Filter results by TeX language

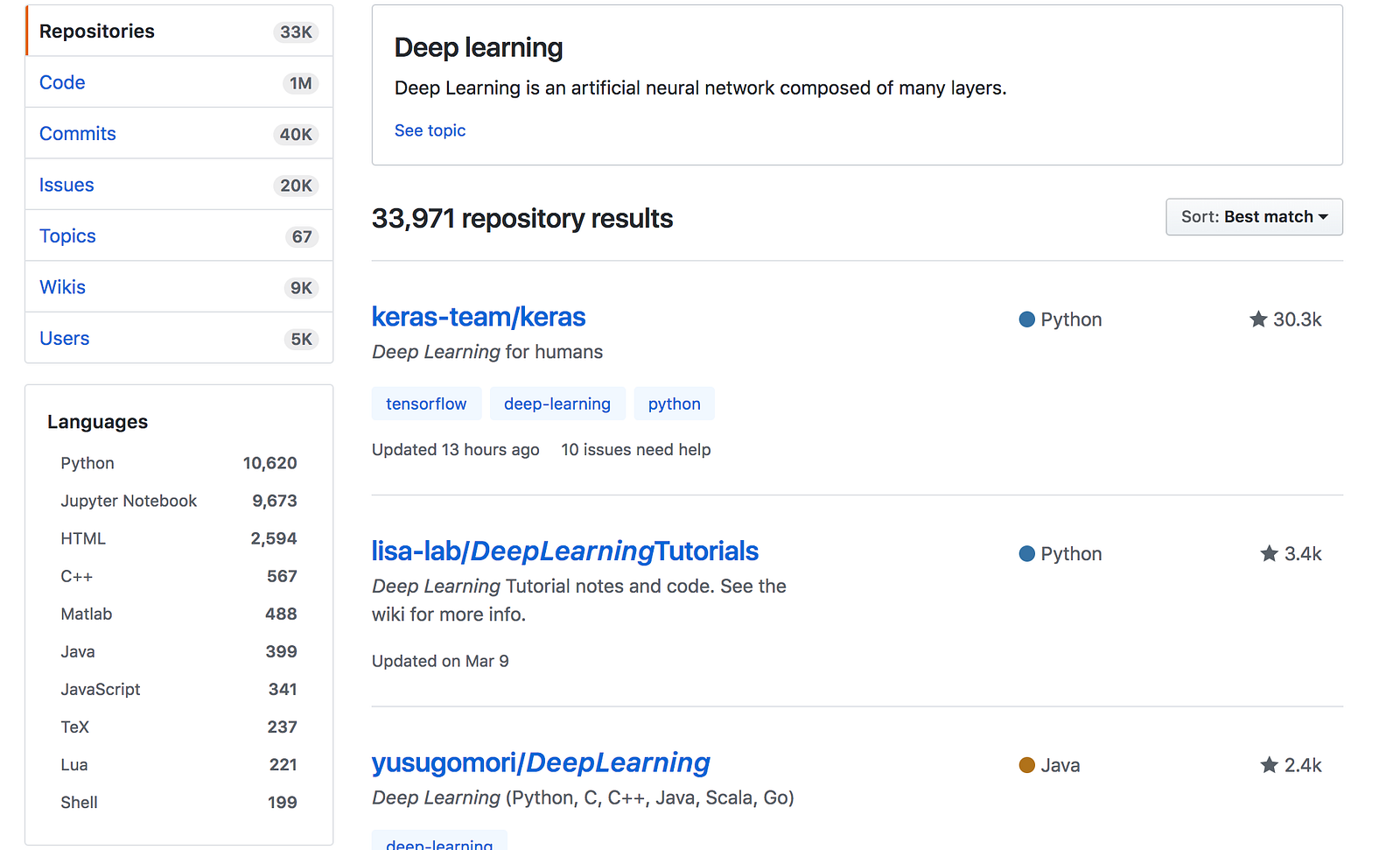[x=178, y=727]
